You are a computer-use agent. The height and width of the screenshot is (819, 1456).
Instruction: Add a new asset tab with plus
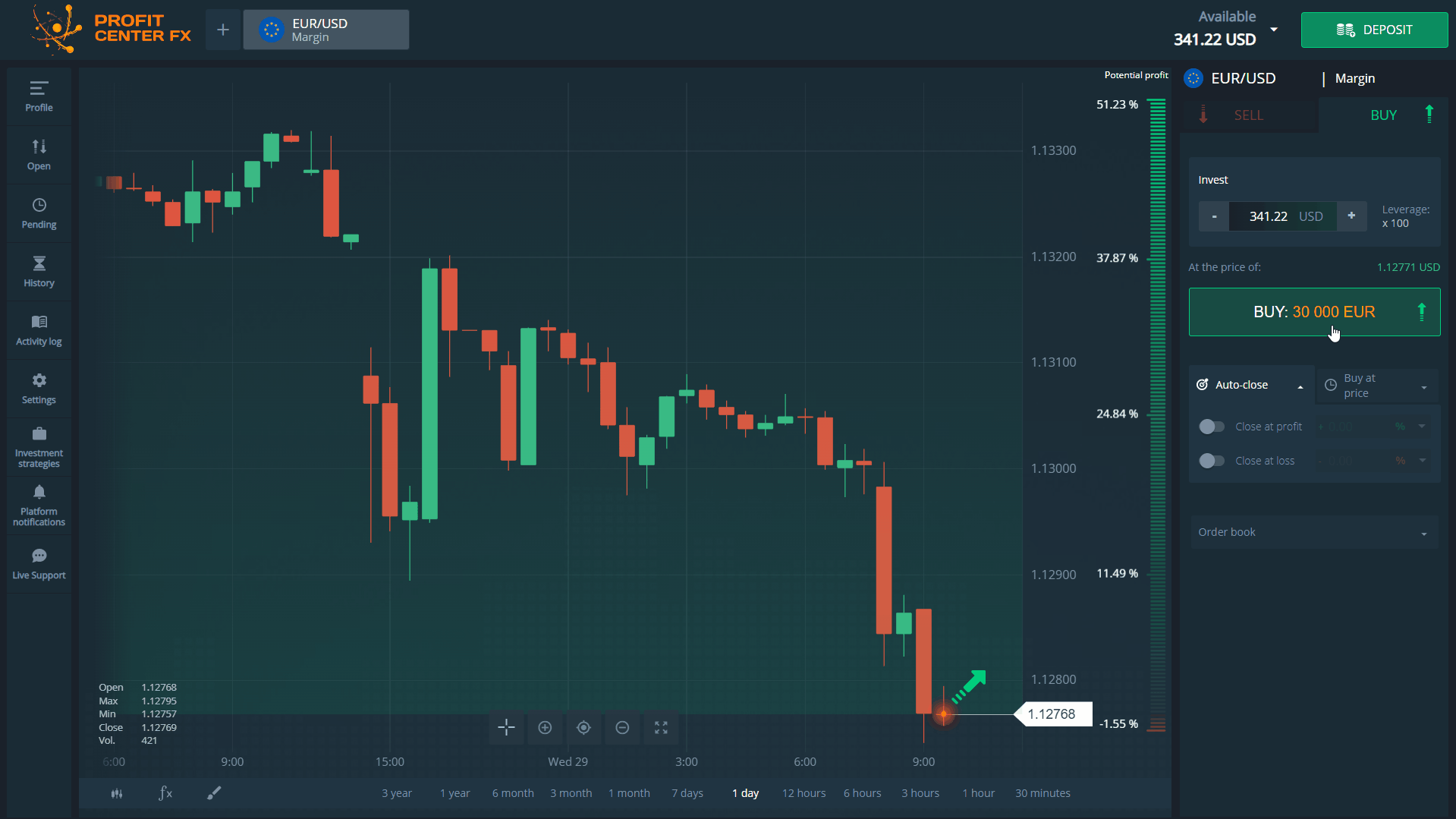223,30
